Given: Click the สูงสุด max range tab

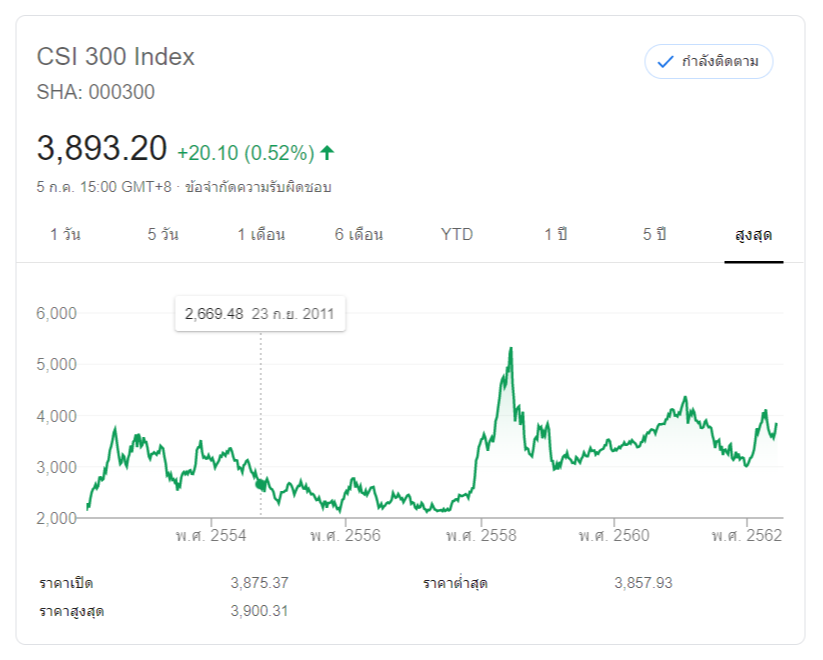Looking at the screenshot, I should [753, 235].
